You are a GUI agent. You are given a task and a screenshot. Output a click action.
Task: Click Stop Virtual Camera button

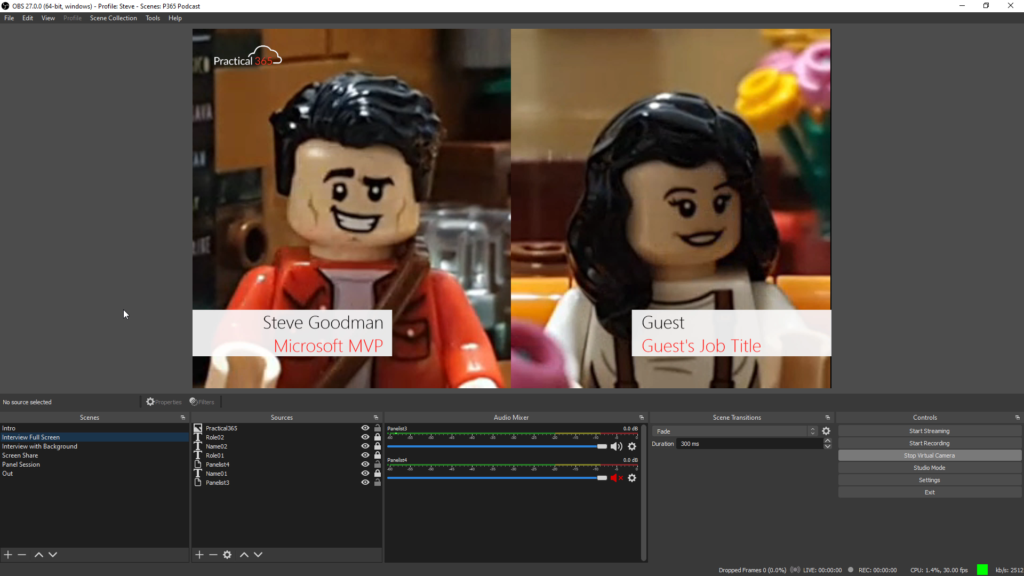pos(929,456)
